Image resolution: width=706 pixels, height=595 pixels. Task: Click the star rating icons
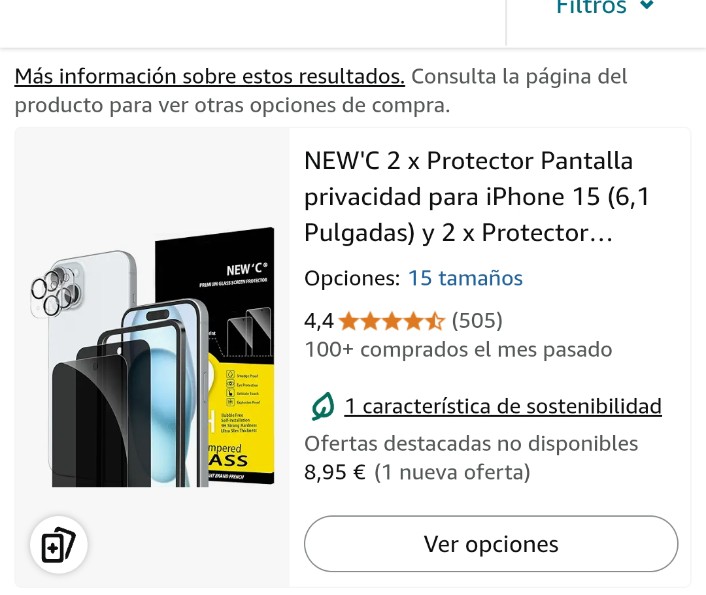coord(391,322)
